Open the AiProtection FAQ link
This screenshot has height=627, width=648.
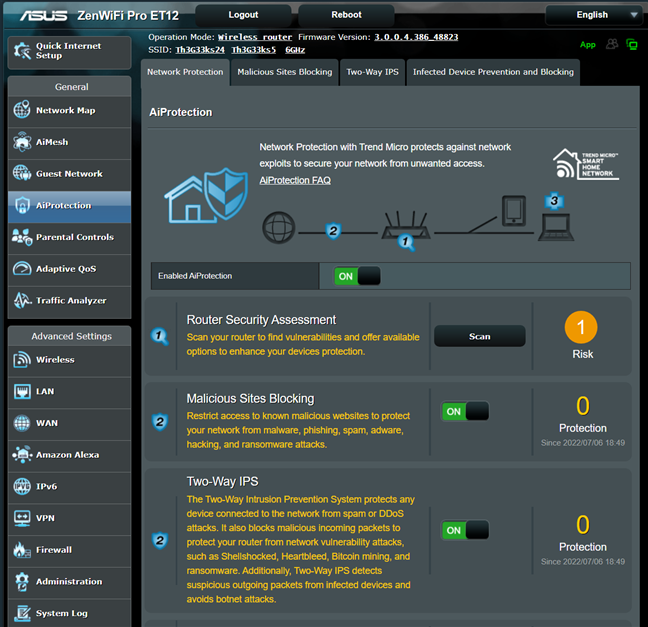[x=295, y=180]
